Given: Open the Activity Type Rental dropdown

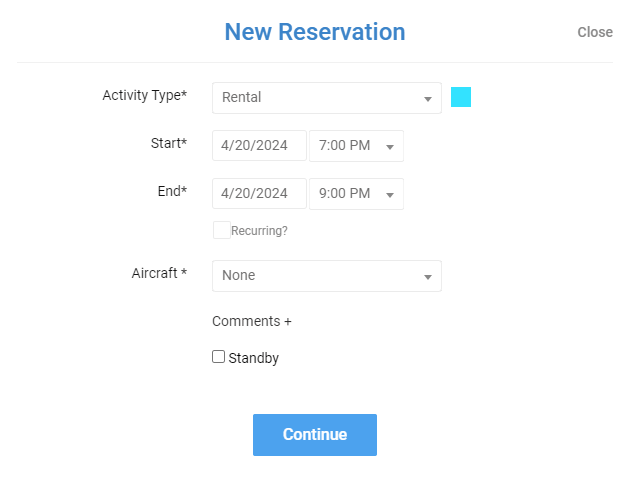Looking at the screenshot, I should tap(326, 98).
